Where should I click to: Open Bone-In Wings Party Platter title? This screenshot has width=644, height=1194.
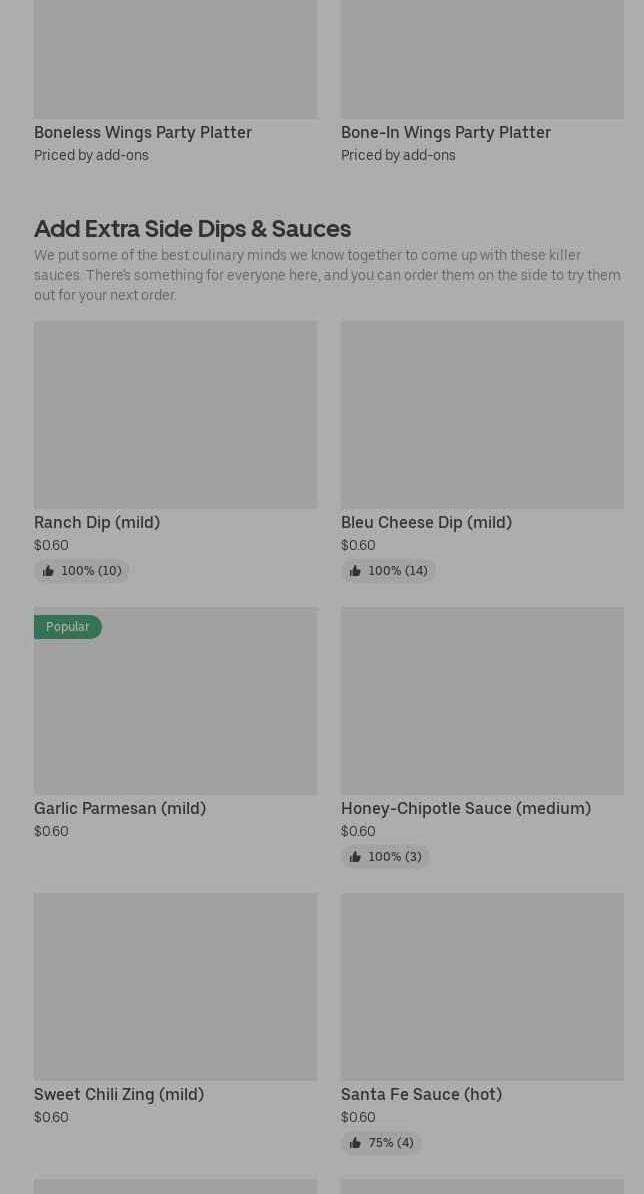(x=446, y=132)
